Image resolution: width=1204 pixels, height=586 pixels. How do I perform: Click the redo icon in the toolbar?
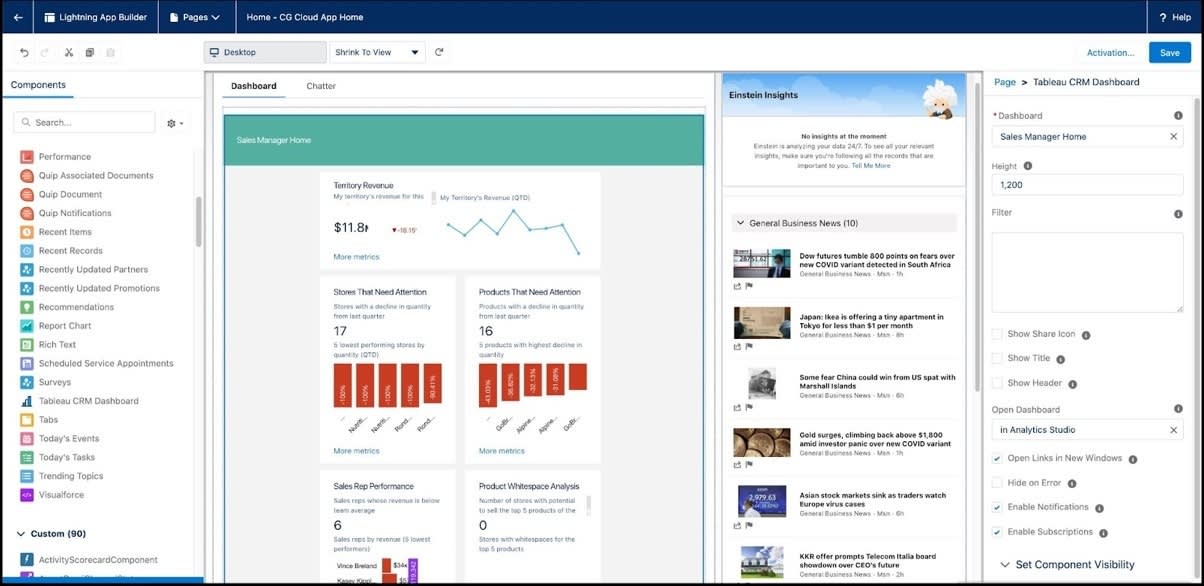45,52
